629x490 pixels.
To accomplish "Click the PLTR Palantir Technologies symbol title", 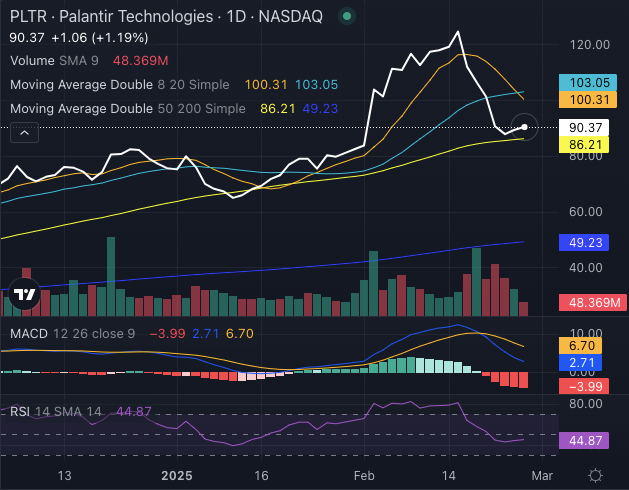I will click(x=166, y=16).
